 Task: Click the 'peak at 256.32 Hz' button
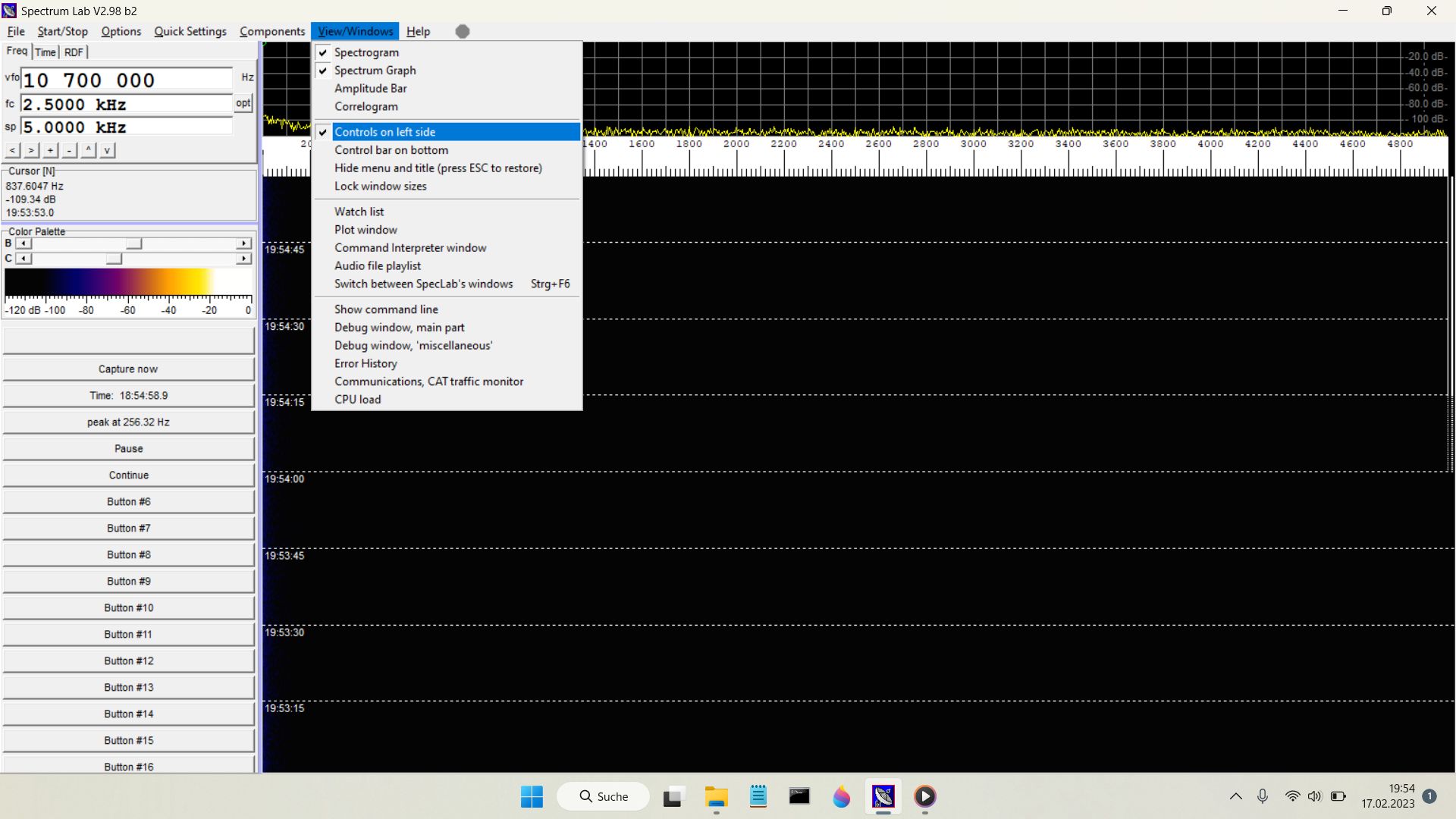(x=128, y=422)
